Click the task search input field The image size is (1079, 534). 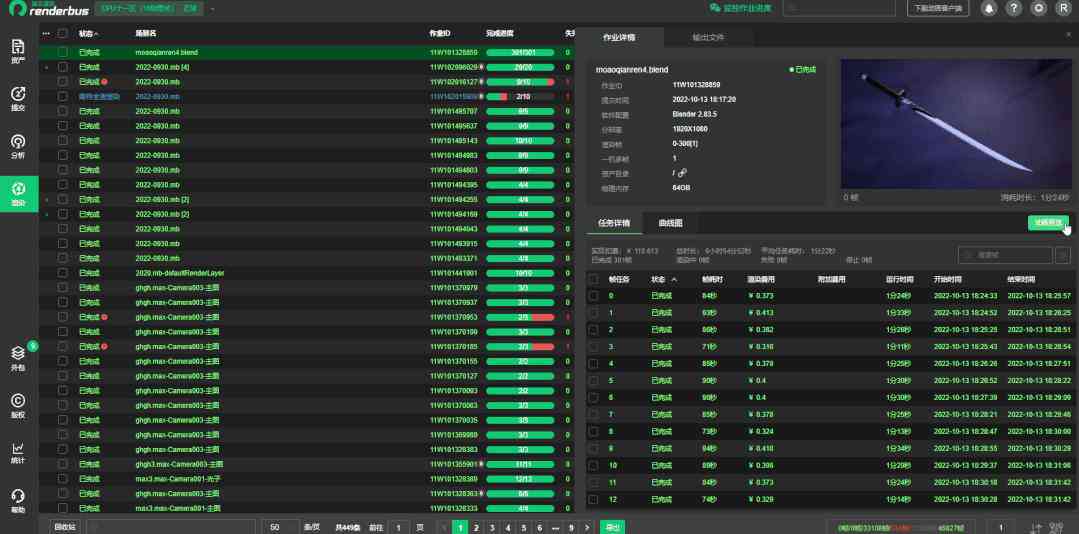tap(1005, 255)
